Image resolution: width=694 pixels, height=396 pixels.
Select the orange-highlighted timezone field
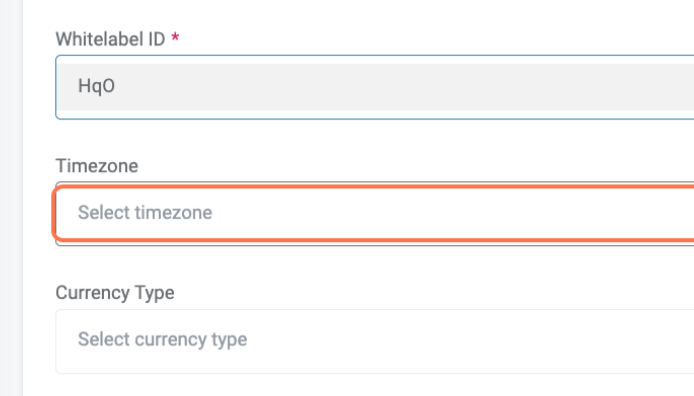[374, 213]
